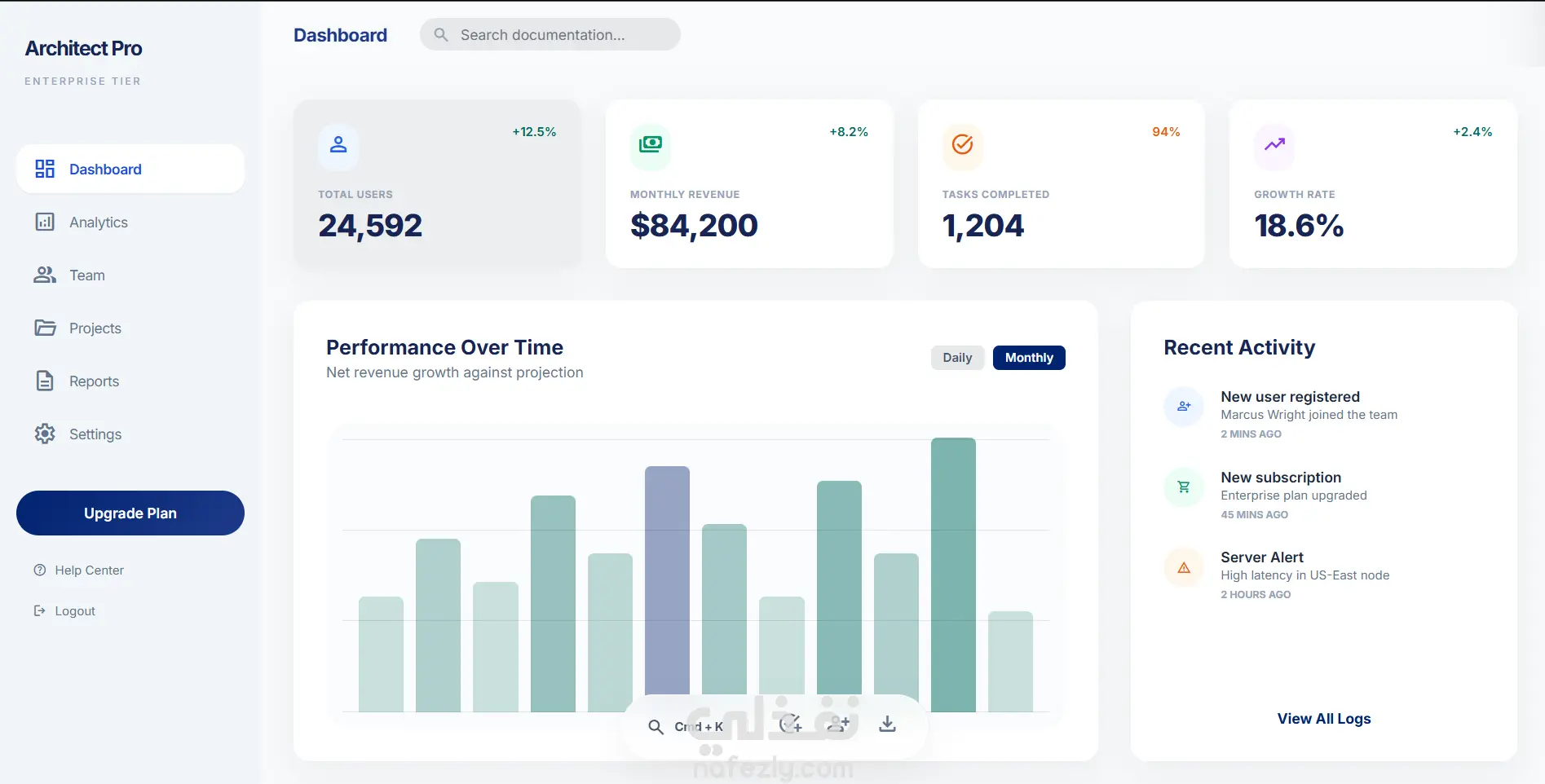Viewport: 1545px width, 784px height.
Task: Click the Server Alert warning icon
Action: tap(1184, 568)
